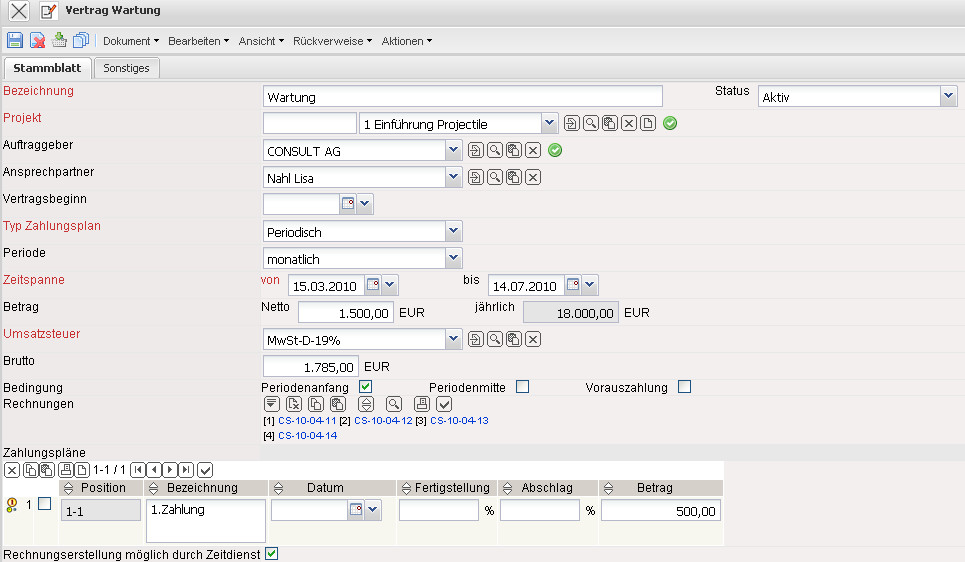Go to last page in Zahlungspläne navigation
The height and width of the screenshot is (562, 965).
tap(186, 469)
